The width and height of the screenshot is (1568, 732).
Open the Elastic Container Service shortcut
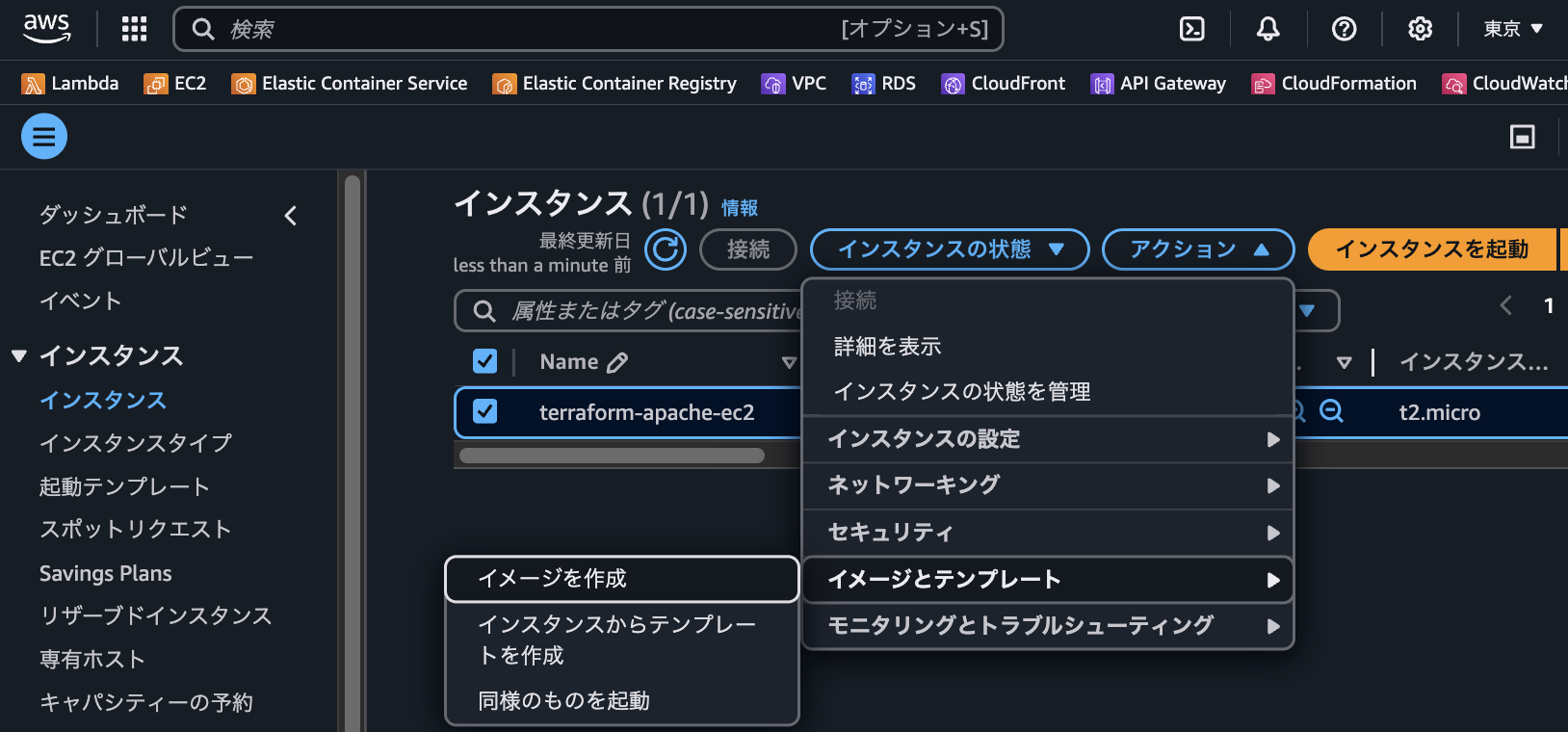coord(350,84)
